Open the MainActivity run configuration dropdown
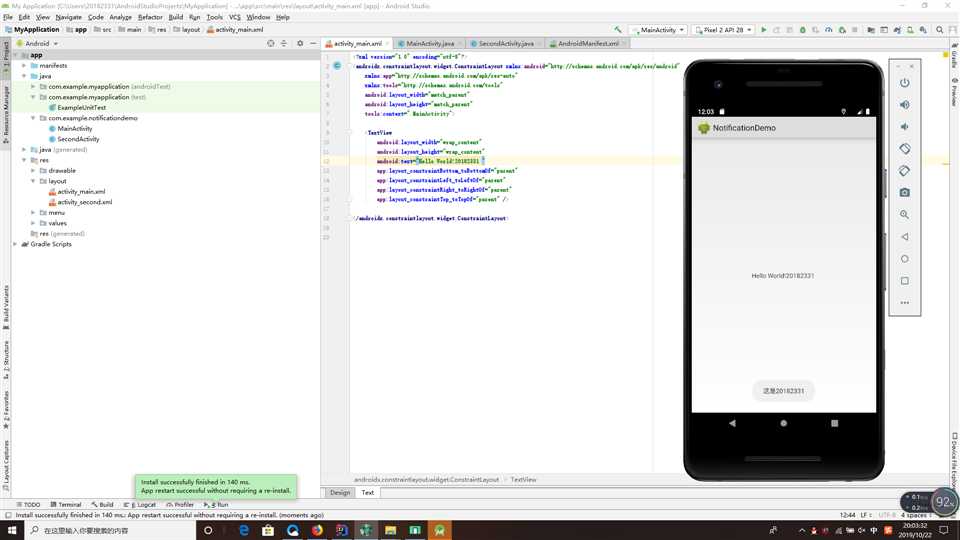 coord(659,29)
